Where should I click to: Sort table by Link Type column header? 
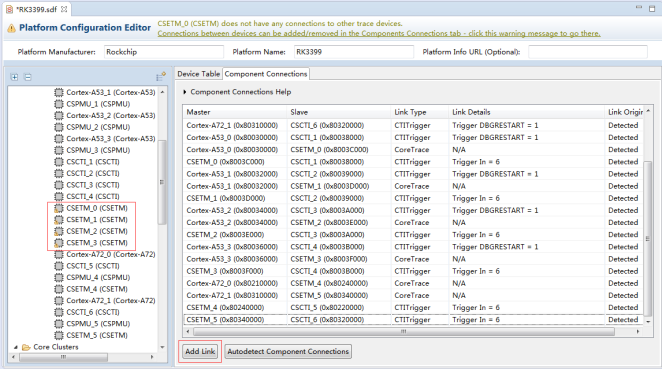tap(419, 112)
